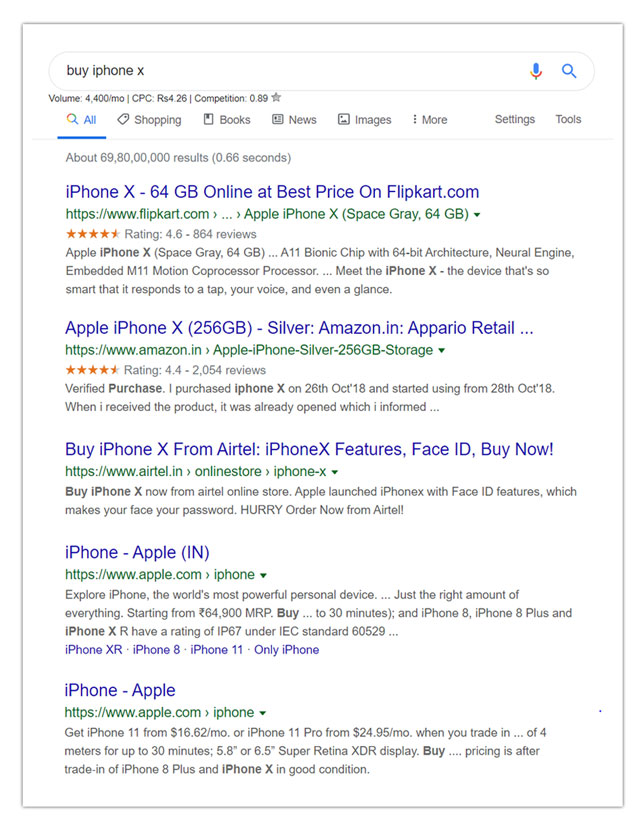Click the Volume 4,400/mo keyword stats line
The width and height of the screenshot is (644, 830).
[158, 98]
